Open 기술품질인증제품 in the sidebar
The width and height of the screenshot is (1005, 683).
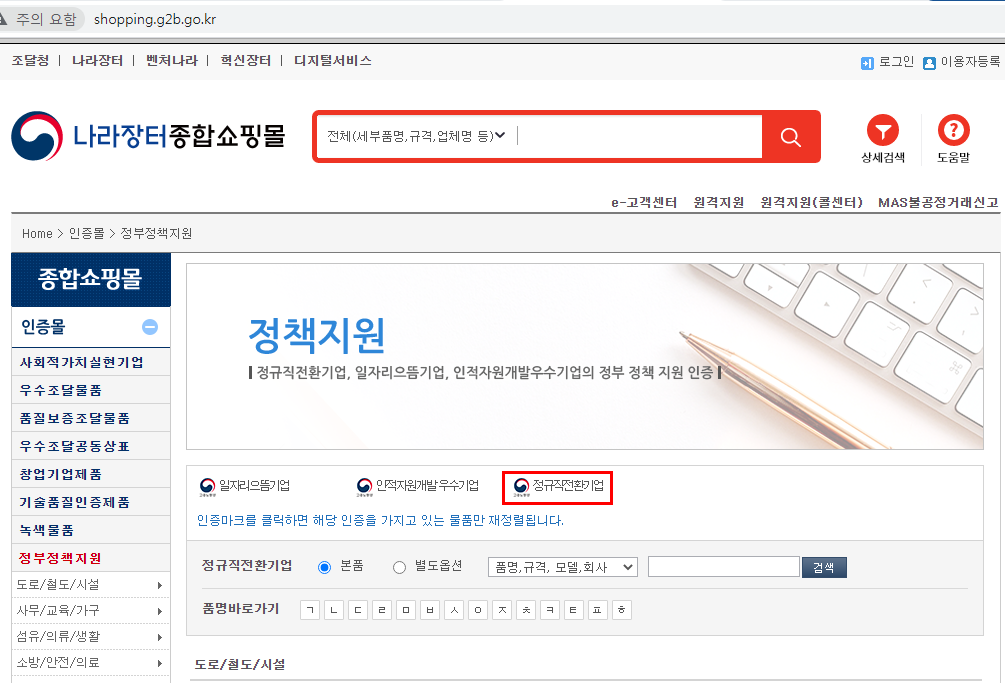tap(90, 502)
